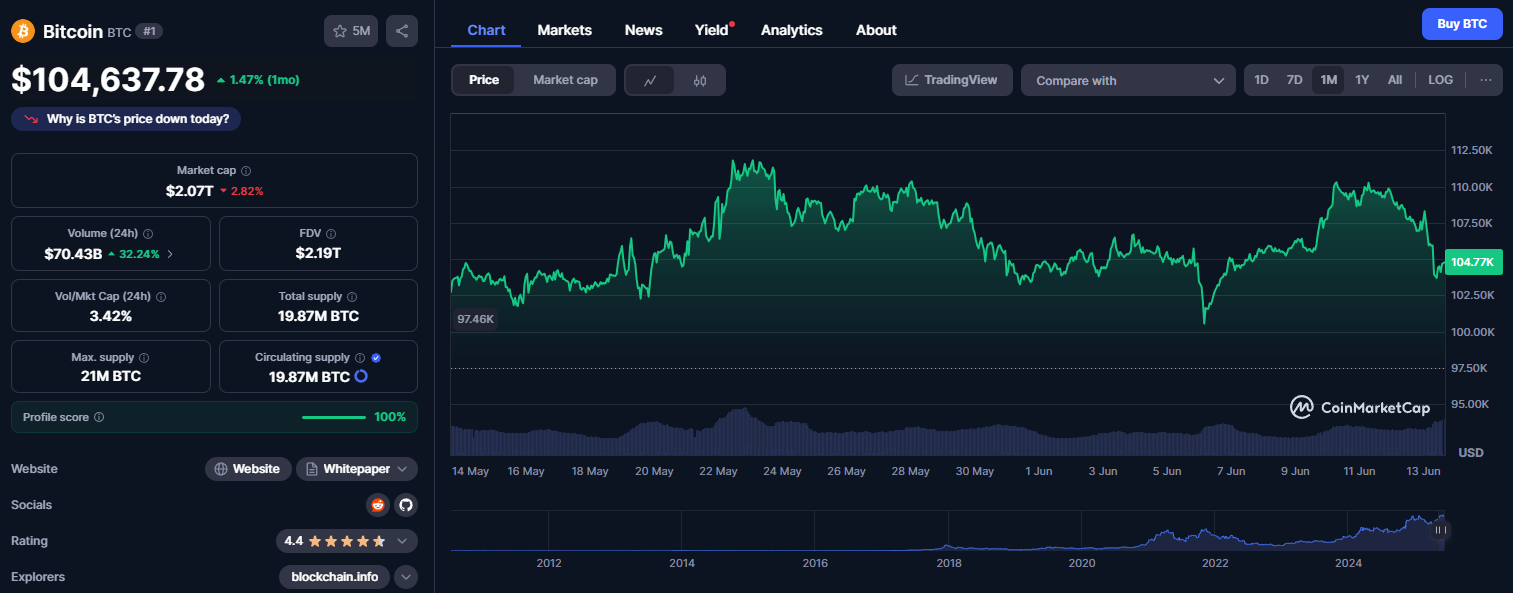1513x593 pixels.
Task: Click the volume bars area
Action: click(x=947, y=432)
